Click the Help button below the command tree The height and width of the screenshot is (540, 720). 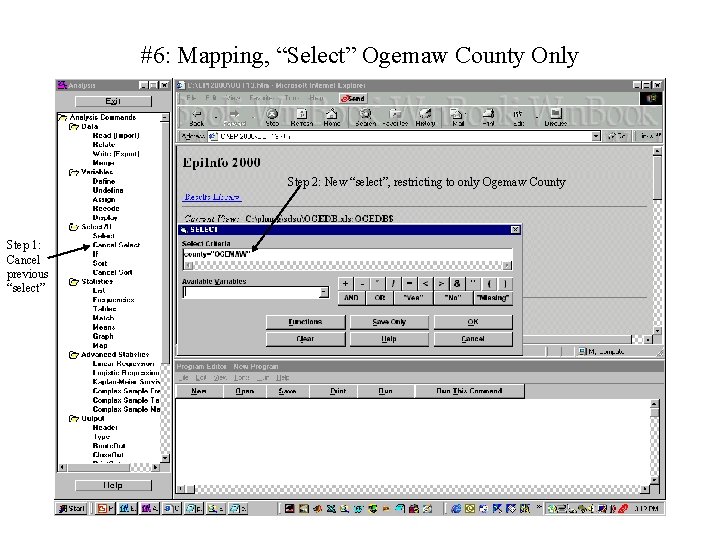[113, 485]
